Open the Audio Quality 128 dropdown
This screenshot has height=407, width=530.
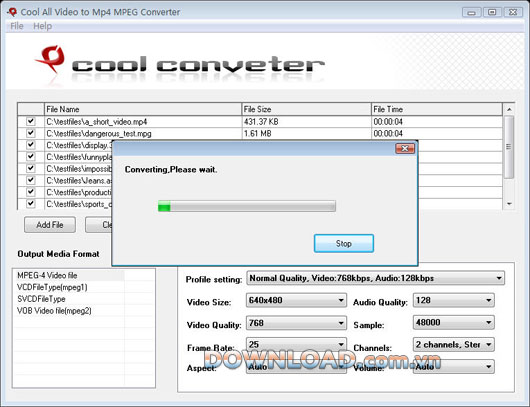(x=454, y=300)
